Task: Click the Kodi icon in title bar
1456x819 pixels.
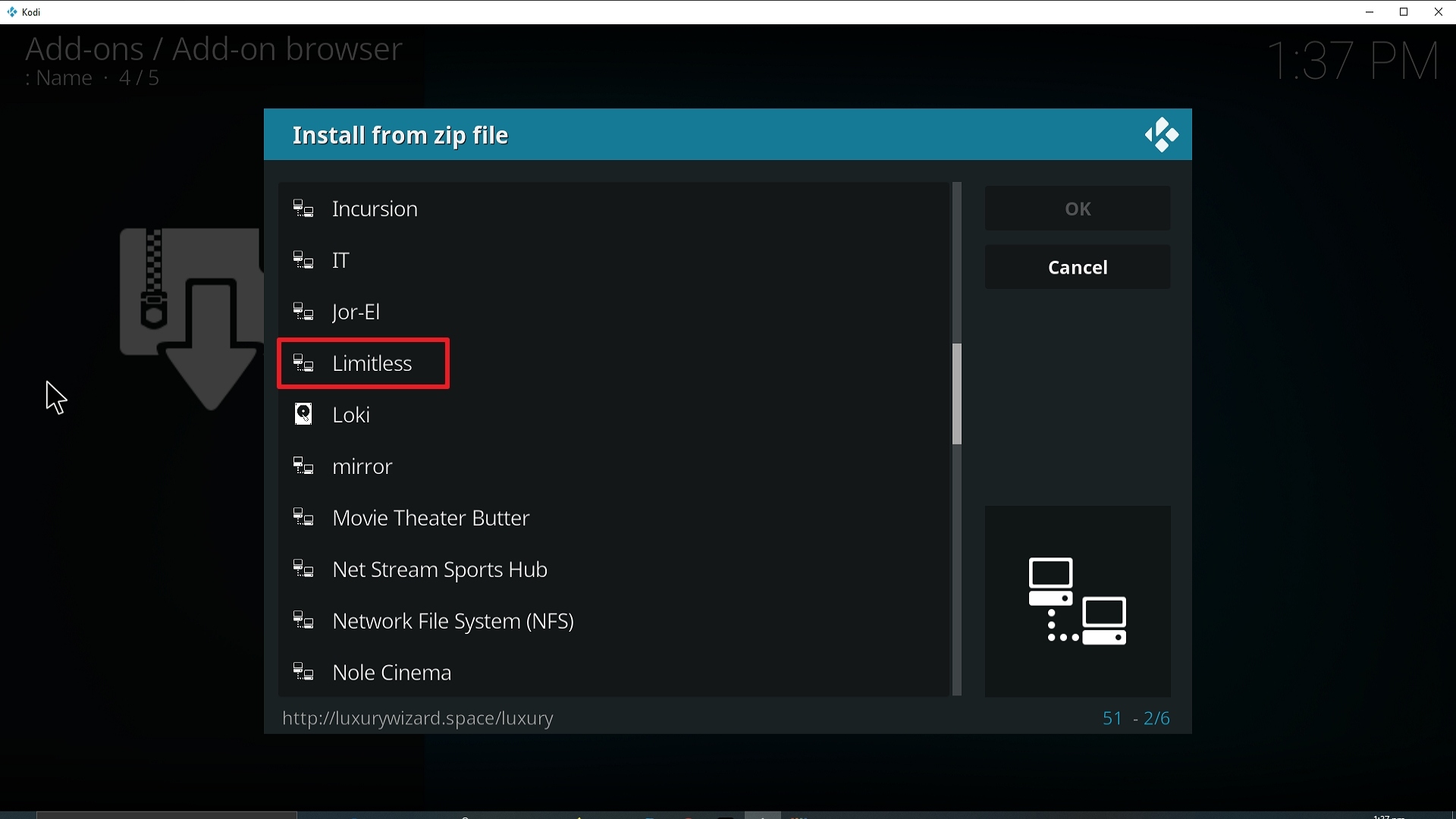Action: [x=12, y=12]
